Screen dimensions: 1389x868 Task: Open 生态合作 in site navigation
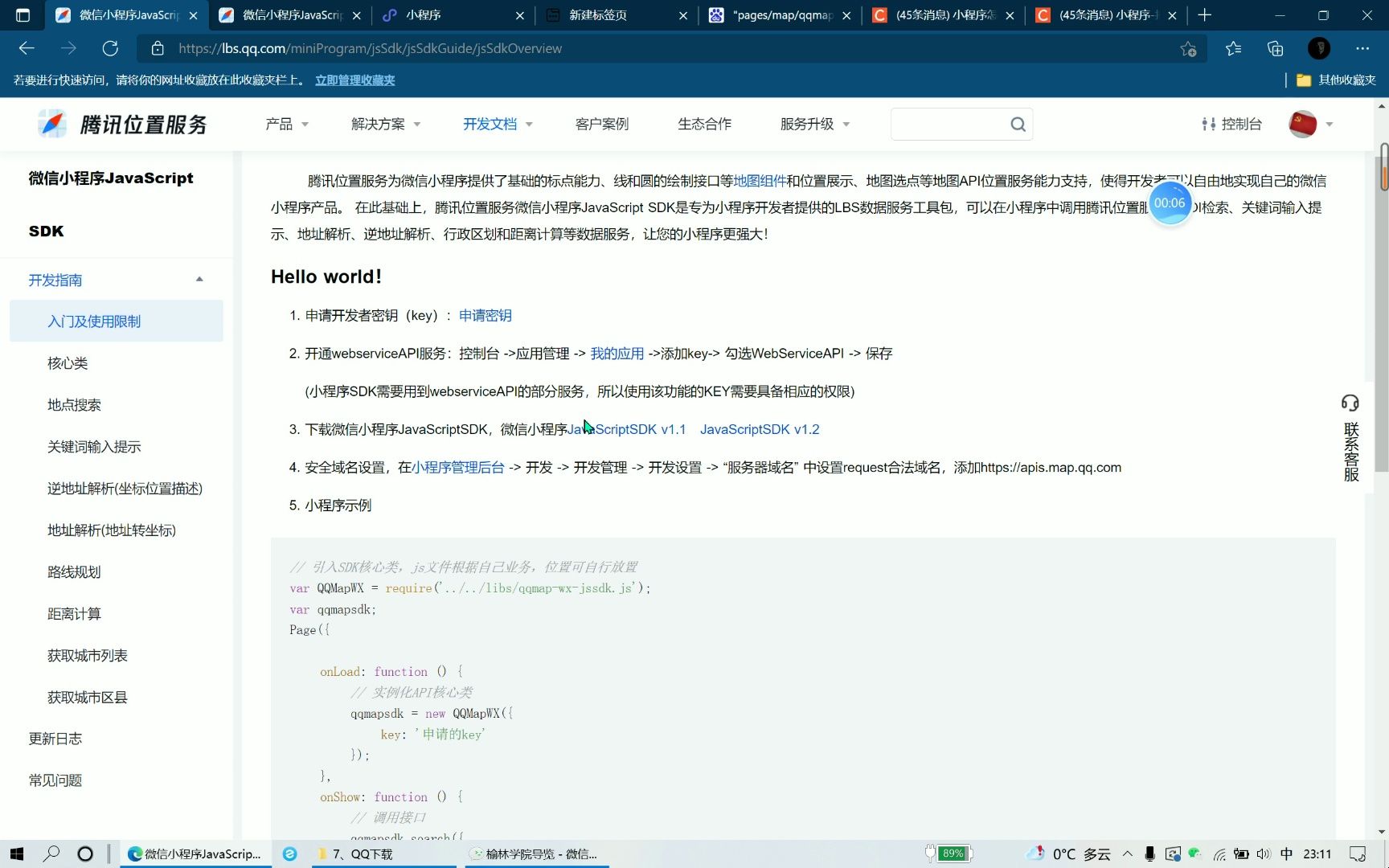click(x=704, y=124)
